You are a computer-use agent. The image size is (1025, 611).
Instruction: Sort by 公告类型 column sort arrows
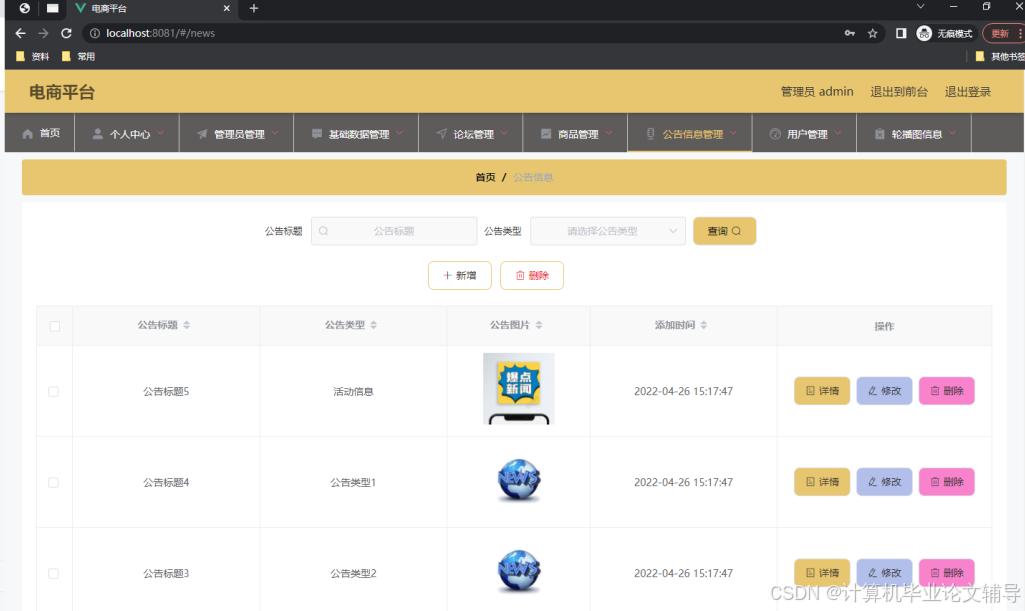pyautogui.click(x=374, y=325)
